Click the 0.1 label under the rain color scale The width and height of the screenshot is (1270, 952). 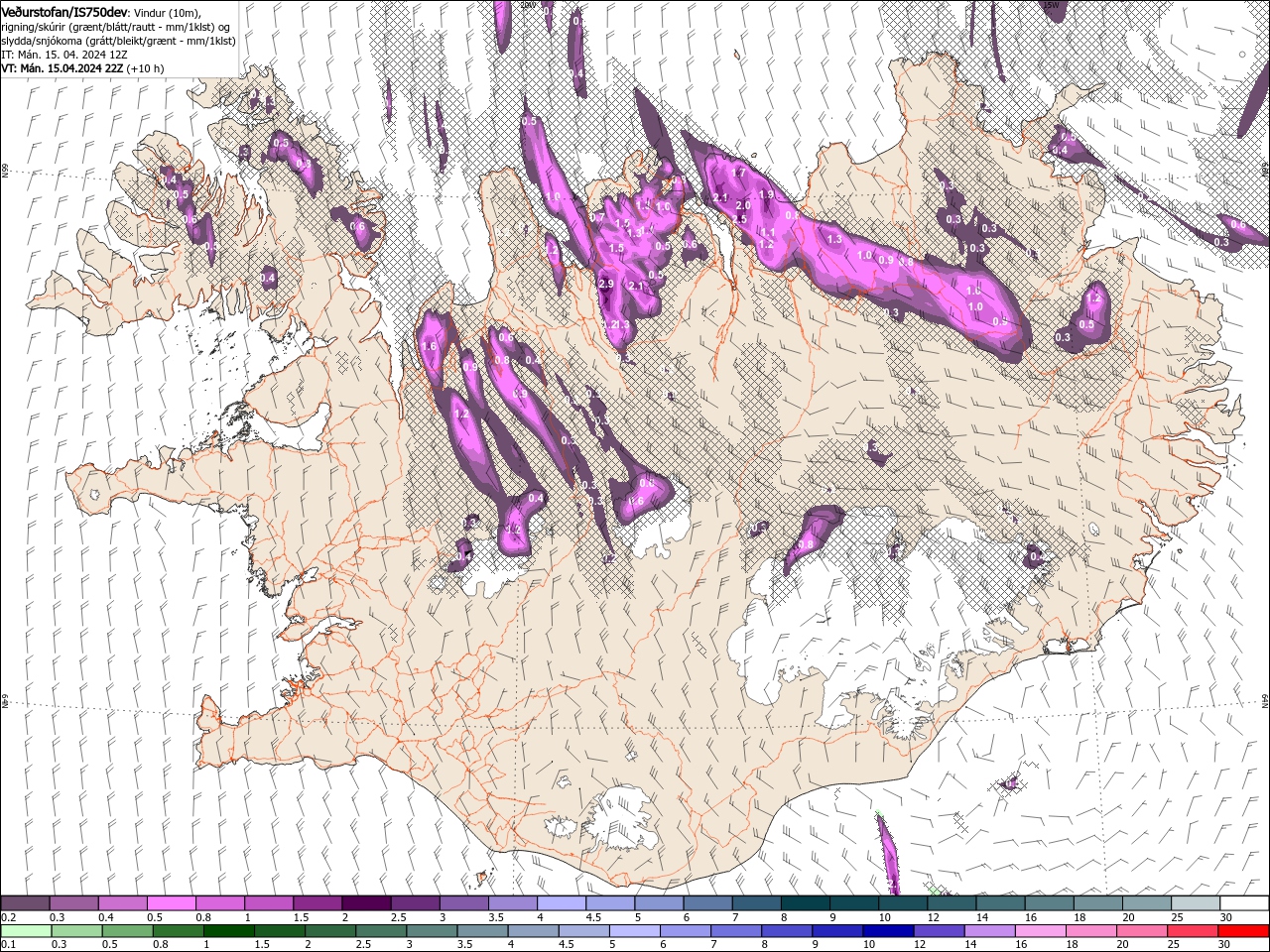coord(8,944)
